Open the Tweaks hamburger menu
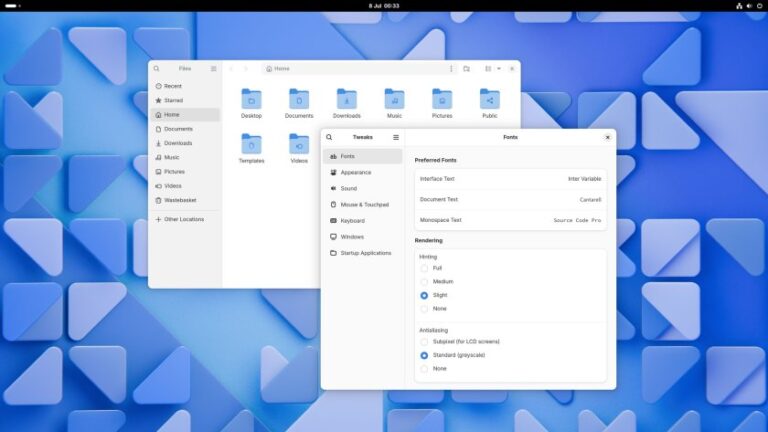 pos(396,137)
